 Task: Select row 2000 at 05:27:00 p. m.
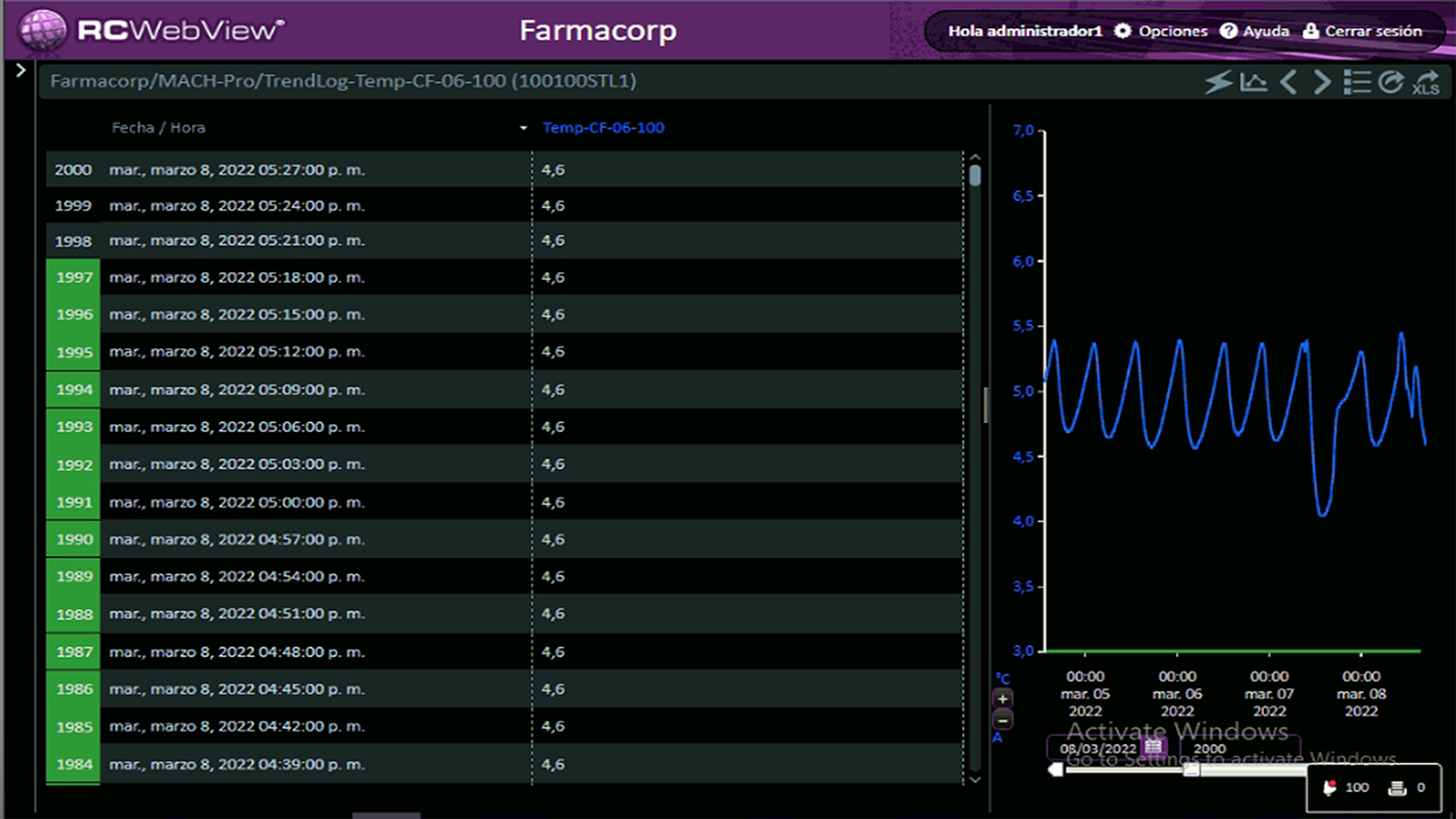(505, 170)
